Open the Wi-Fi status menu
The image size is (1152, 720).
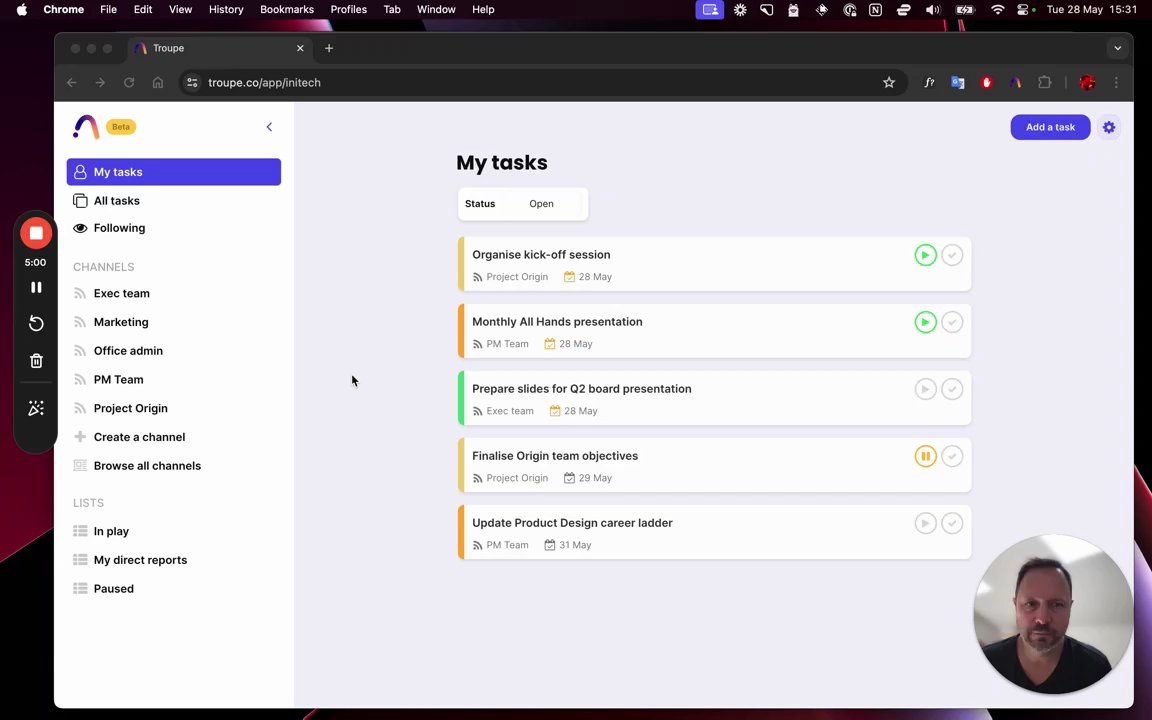pyautogui.click(x=997, y=10)
